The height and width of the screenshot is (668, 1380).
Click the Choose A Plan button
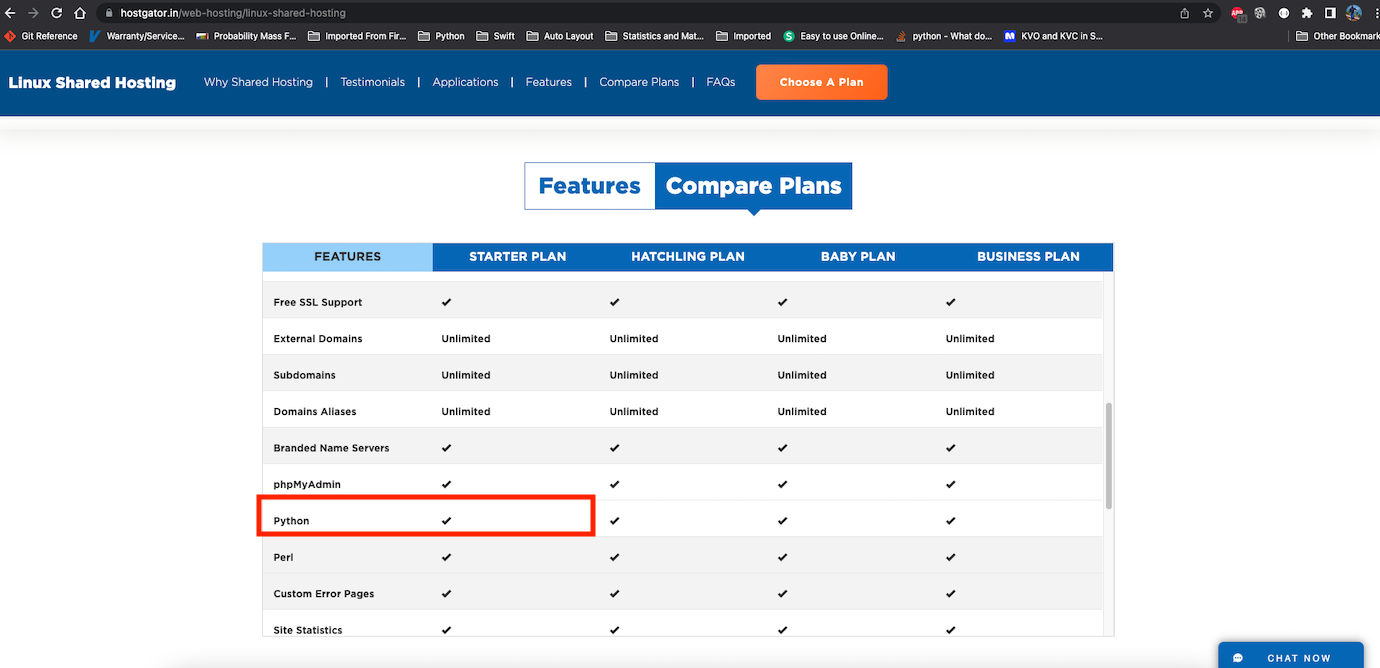821,82
